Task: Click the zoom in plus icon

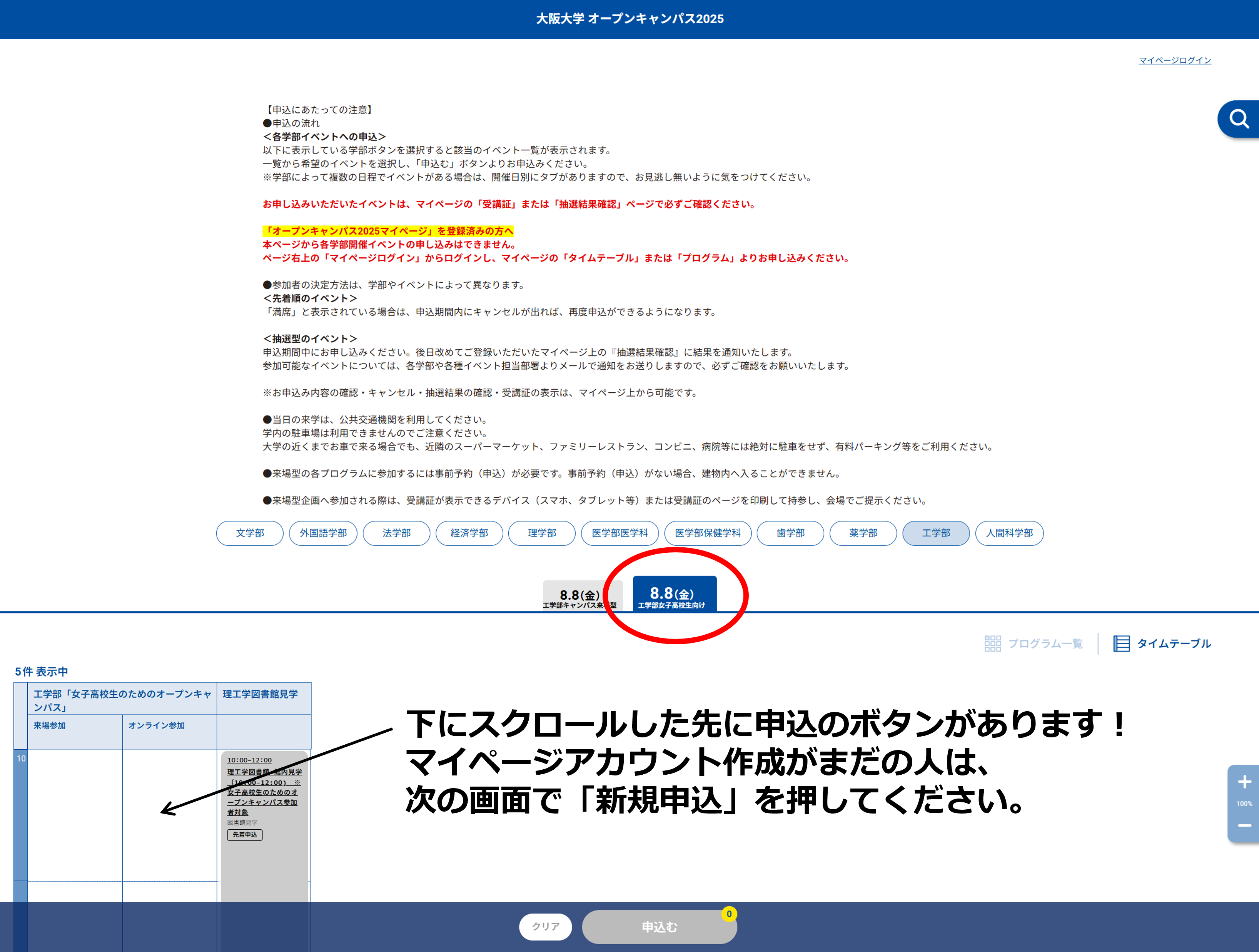Action: coord(1244,782)
